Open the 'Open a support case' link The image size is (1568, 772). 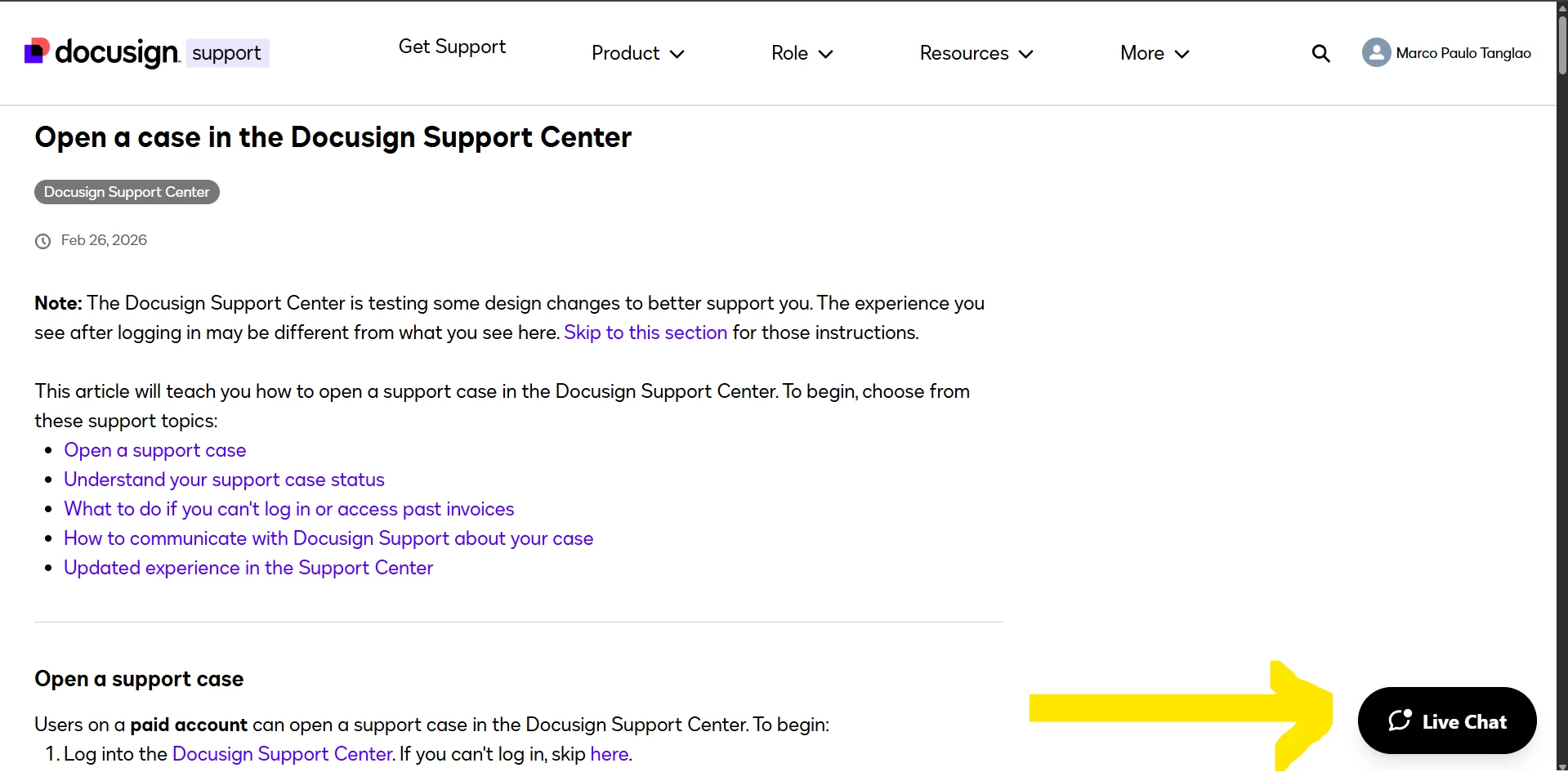[x=155, y=450]
